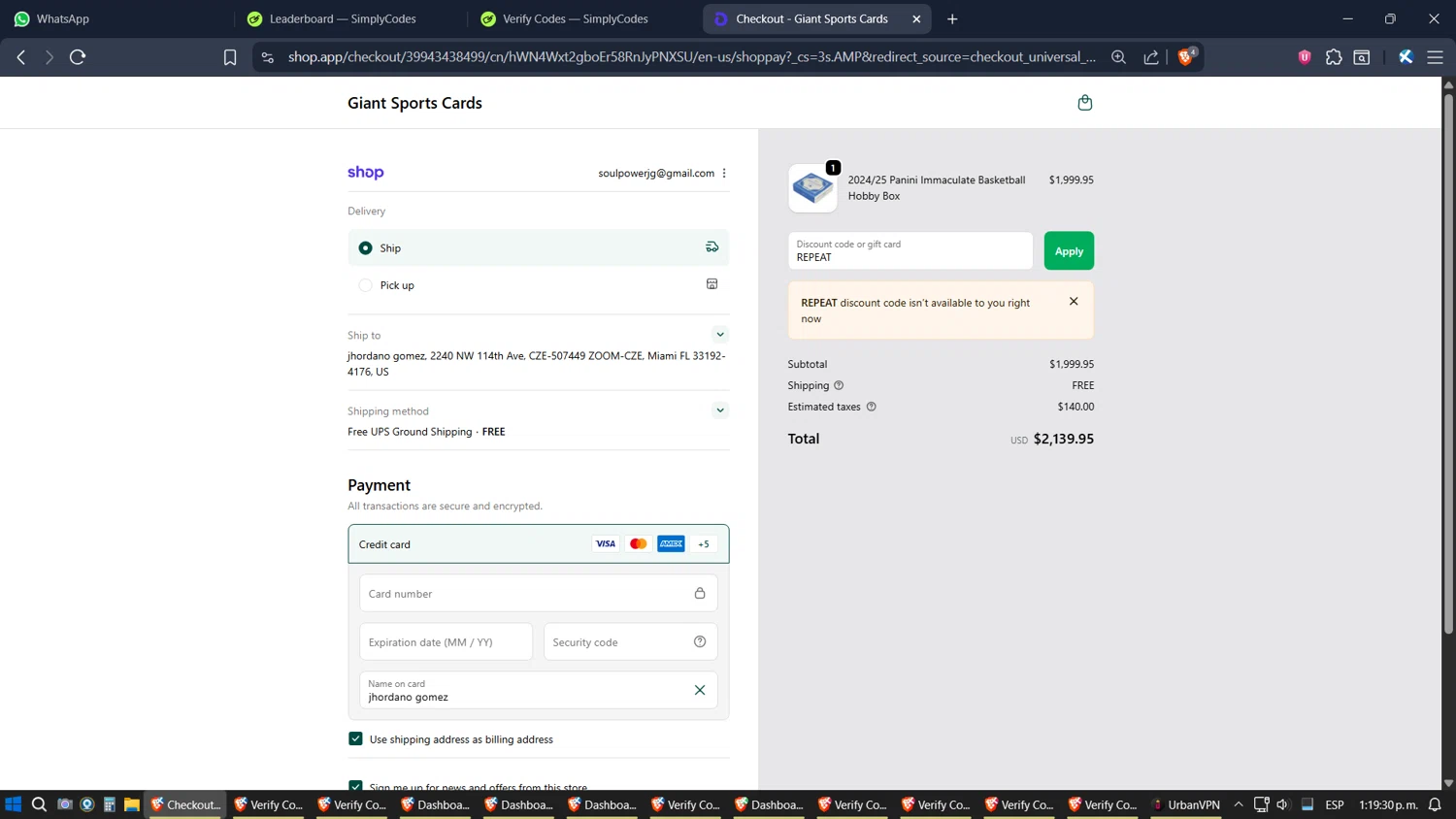Share this page using share icon

pyautogui.click(x=1151, y=57)
